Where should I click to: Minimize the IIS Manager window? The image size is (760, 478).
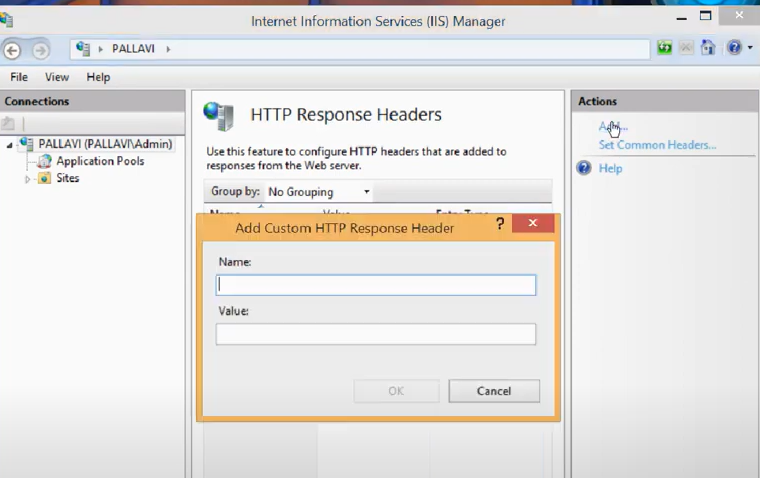point(681,18)
